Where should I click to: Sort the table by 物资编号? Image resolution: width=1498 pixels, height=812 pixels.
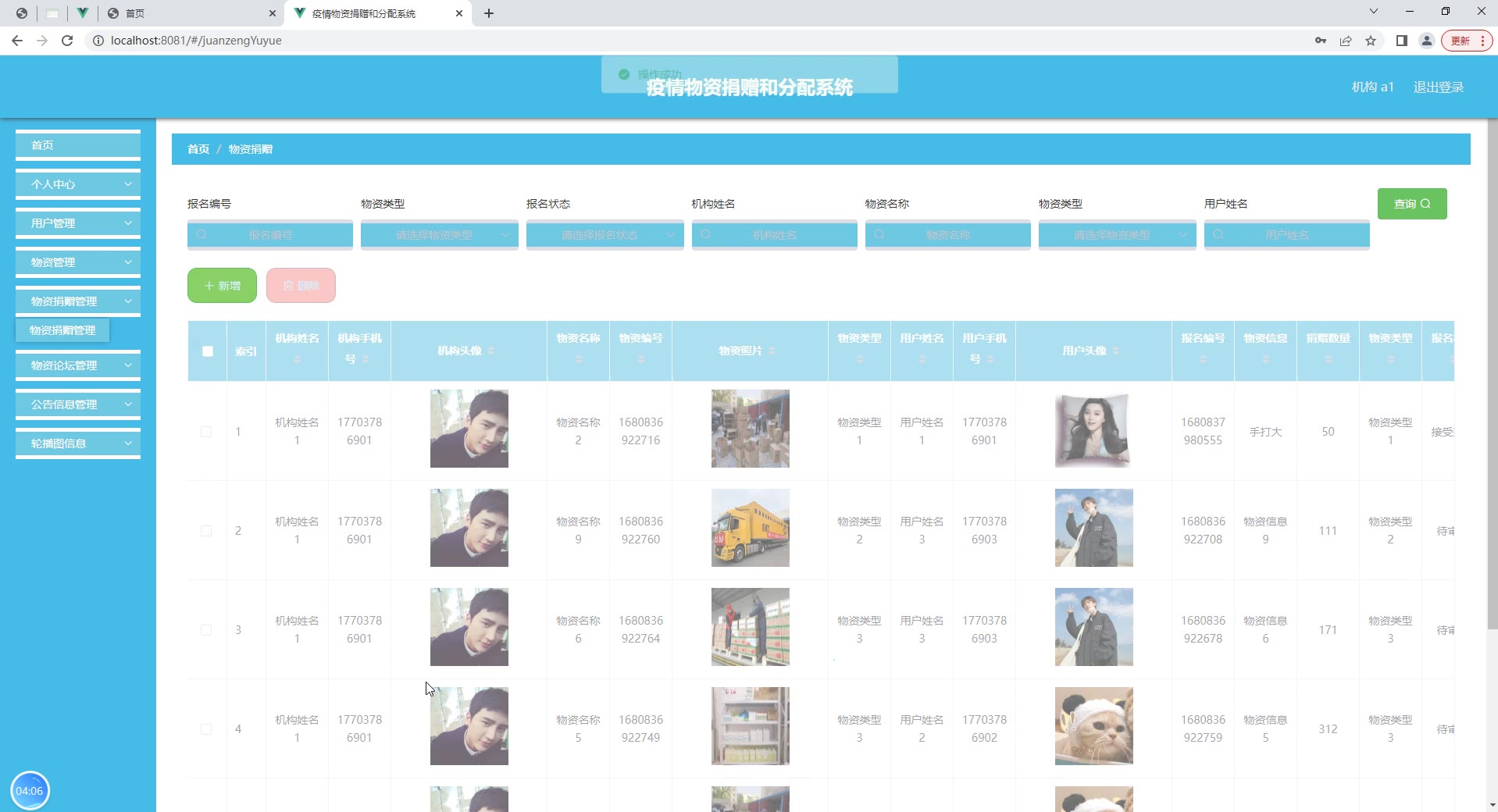(x=640, y=359)
